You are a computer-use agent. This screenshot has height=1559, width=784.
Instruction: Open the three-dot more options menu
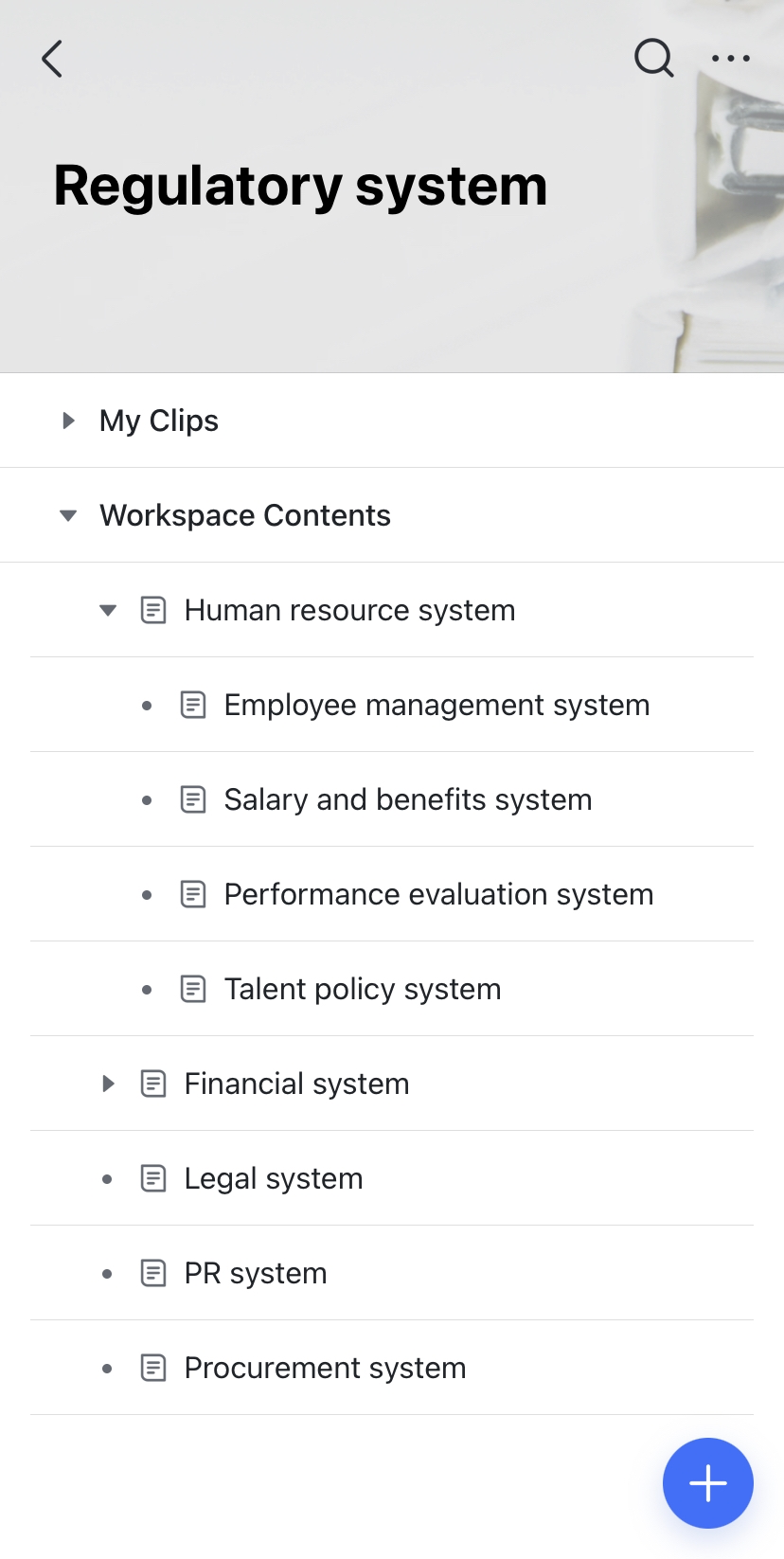[x=731, y=59]
